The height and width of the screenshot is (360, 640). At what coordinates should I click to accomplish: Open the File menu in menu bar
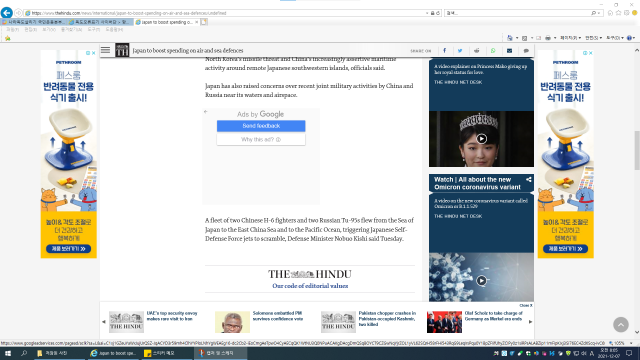pos(12,30)
